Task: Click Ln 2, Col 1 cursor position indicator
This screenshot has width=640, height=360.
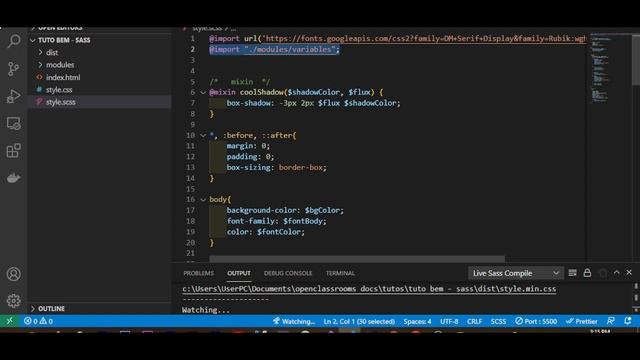Action: pos(359,322)
